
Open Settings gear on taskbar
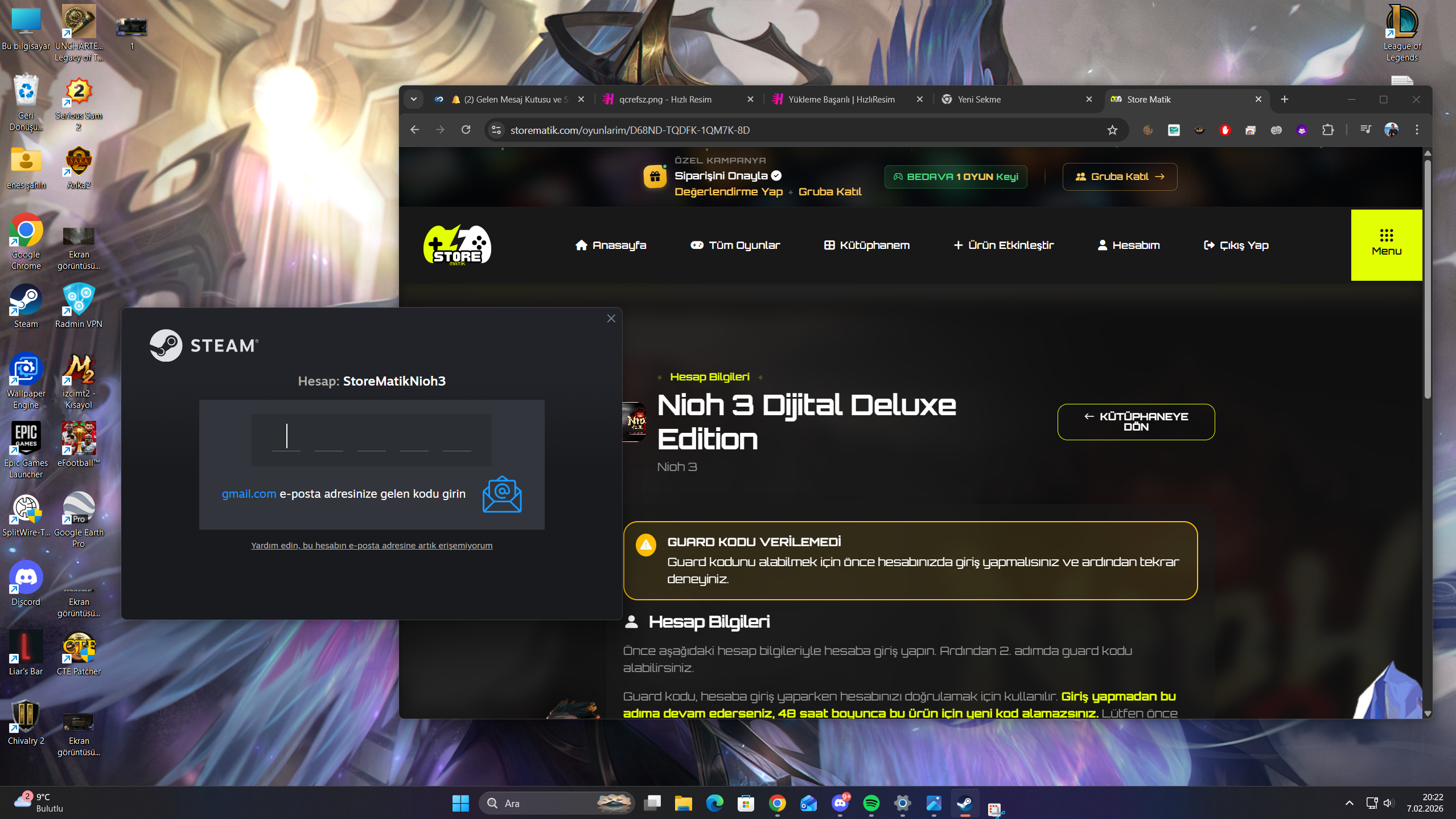(902, 803)
